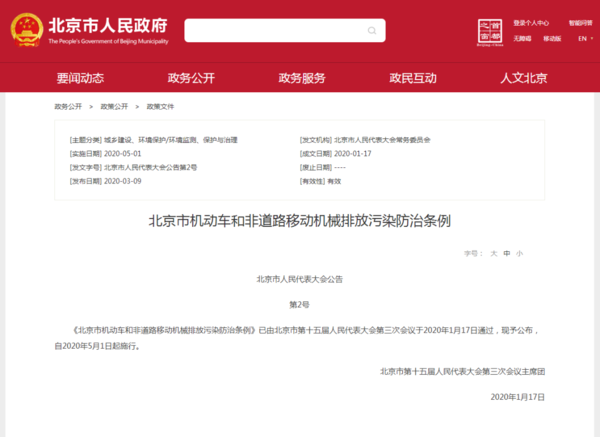Open 智能问答 smart Q&A link
The height and width of the screenshot is (437, 600).
click(x=580, y=22)
